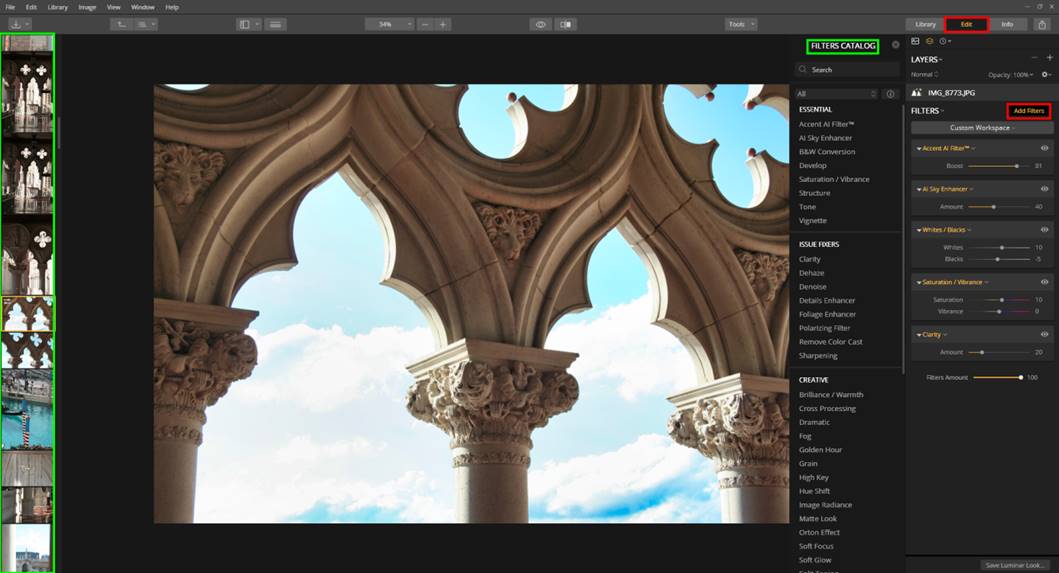Open the Normal blend mode dropdown
Image resolution: width=1059 pixels, height=573 pixels.
[x=925, y=74]
